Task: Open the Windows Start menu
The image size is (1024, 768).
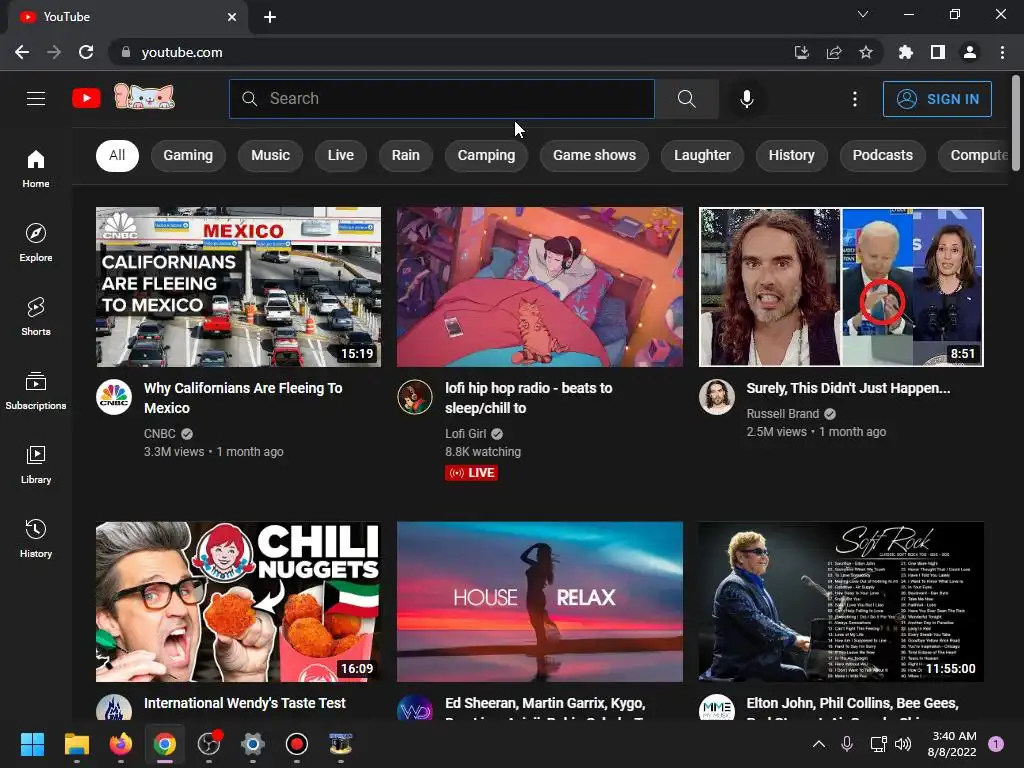Action: (x=32, y=744)
